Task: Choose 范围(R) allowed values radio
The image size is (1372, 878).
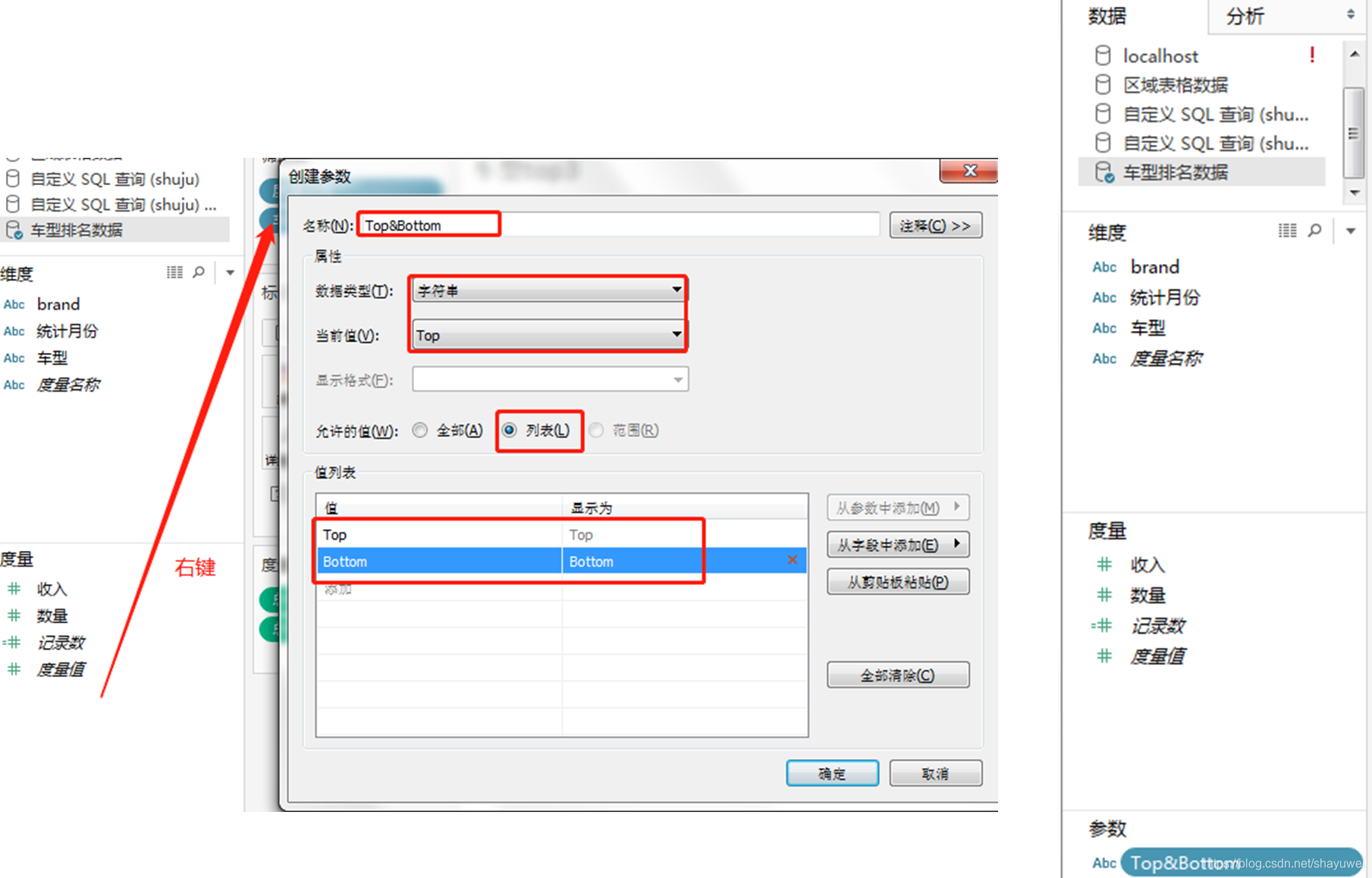Action: [597, 430]
